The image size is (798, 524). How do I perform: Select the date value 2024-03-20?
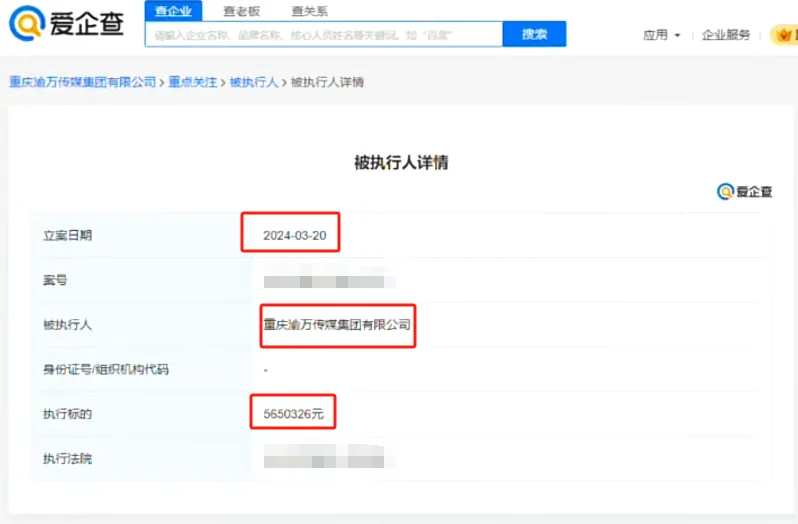point(295,236)
